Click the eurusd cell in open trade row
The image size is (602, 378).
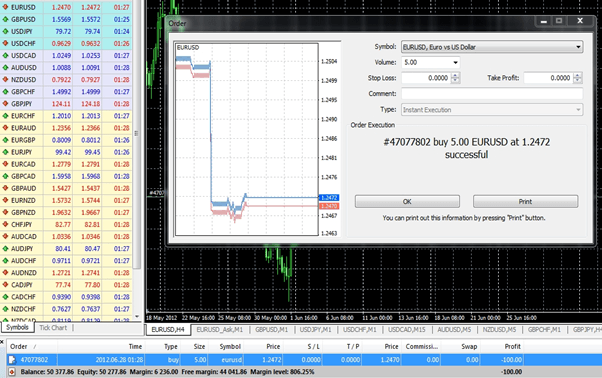tap(226, 360)
